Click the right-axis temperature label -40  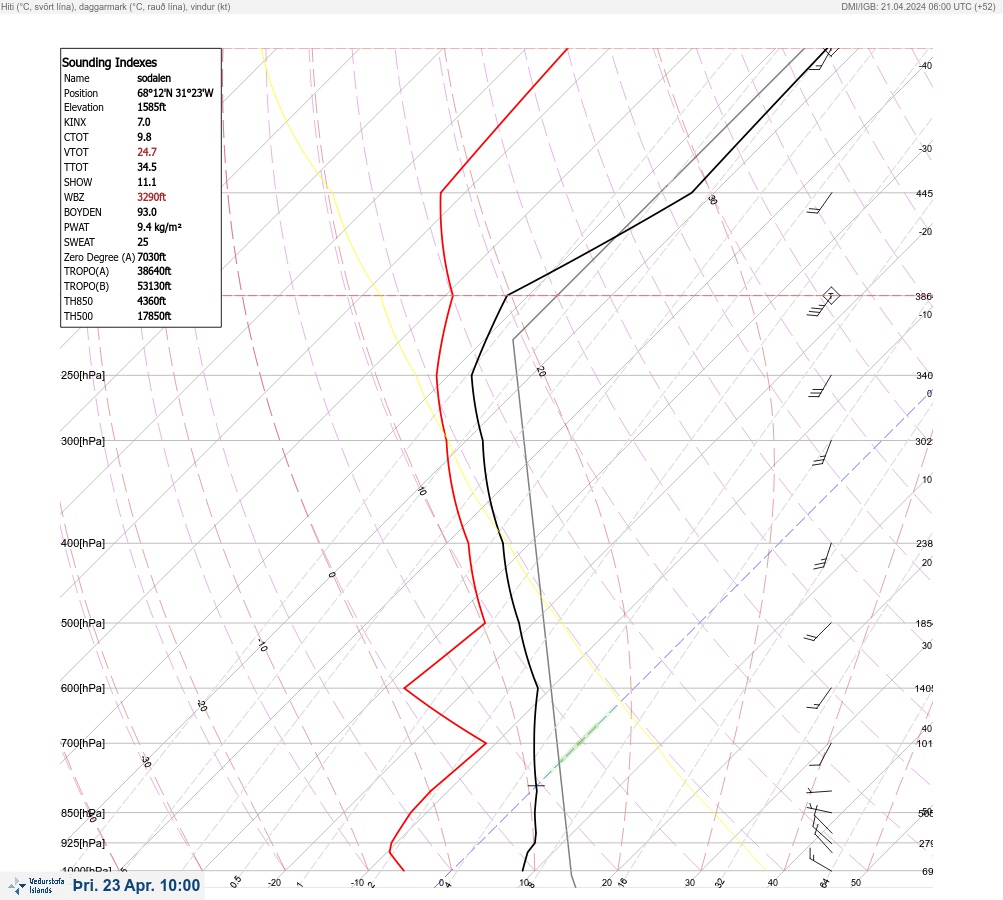coord(926,66)
